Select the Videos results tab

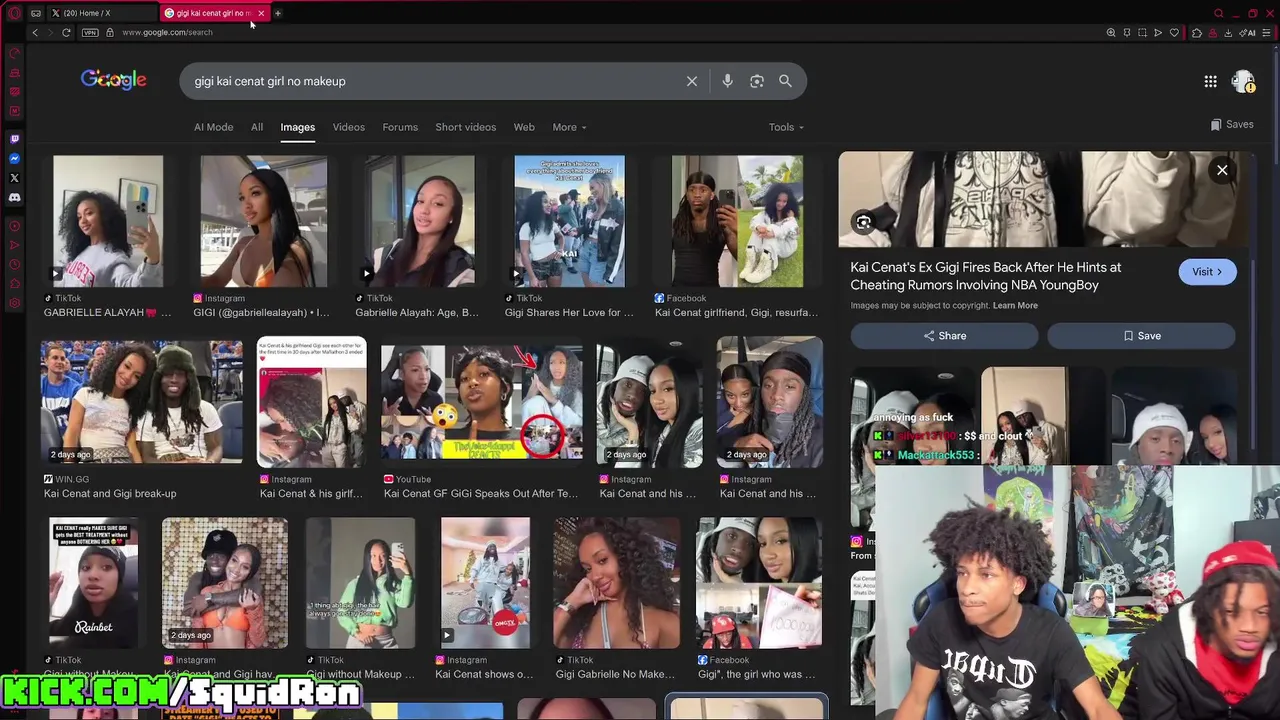click(349, 127)
